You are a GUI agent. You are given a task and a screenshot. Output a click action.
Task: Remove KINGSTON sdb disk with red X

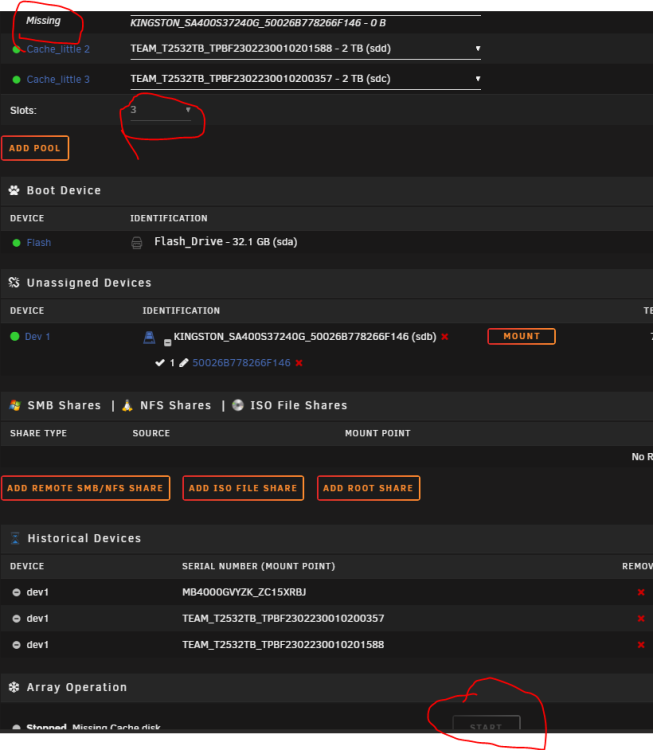pyautogui.click(x=444, y=337)
